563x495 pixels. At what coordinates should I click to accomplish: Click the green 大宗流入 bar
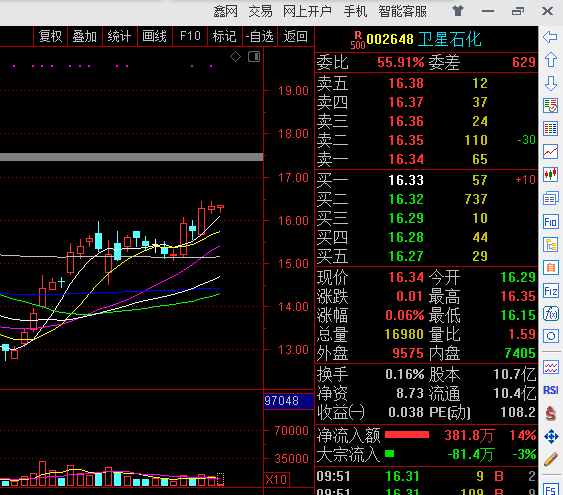390,454
